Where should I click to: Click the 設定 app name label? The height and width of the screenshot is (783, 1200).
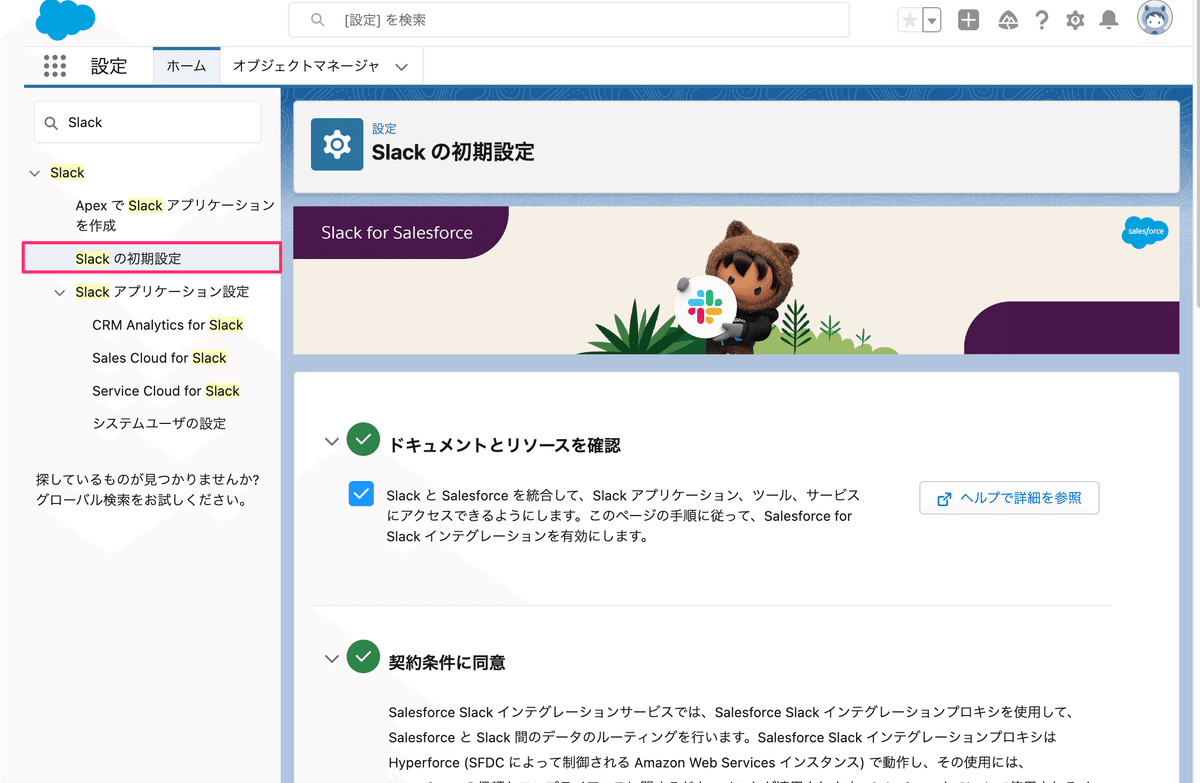point(109,66)
